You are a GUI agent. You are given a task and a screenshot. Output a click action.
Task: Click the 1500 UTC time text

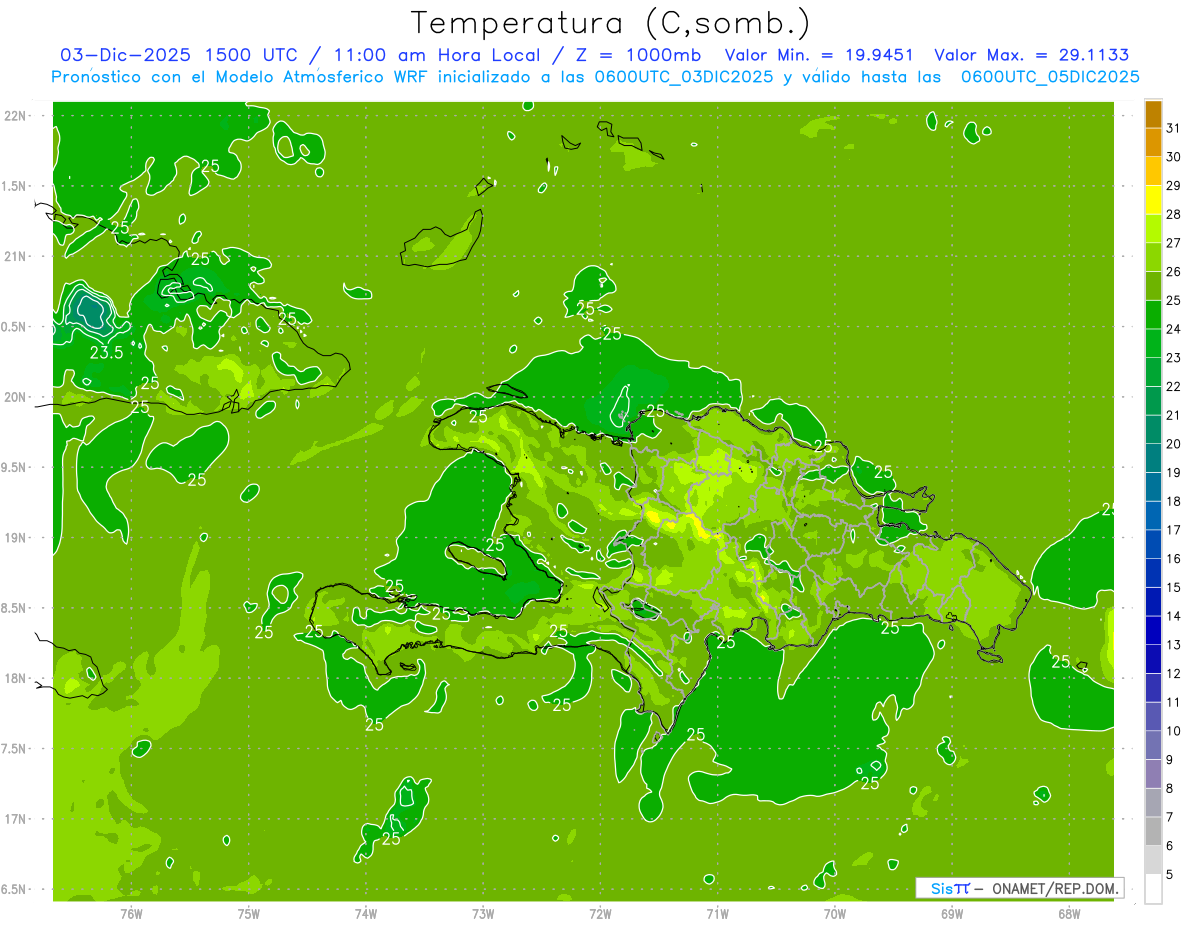tap(252, 55)
